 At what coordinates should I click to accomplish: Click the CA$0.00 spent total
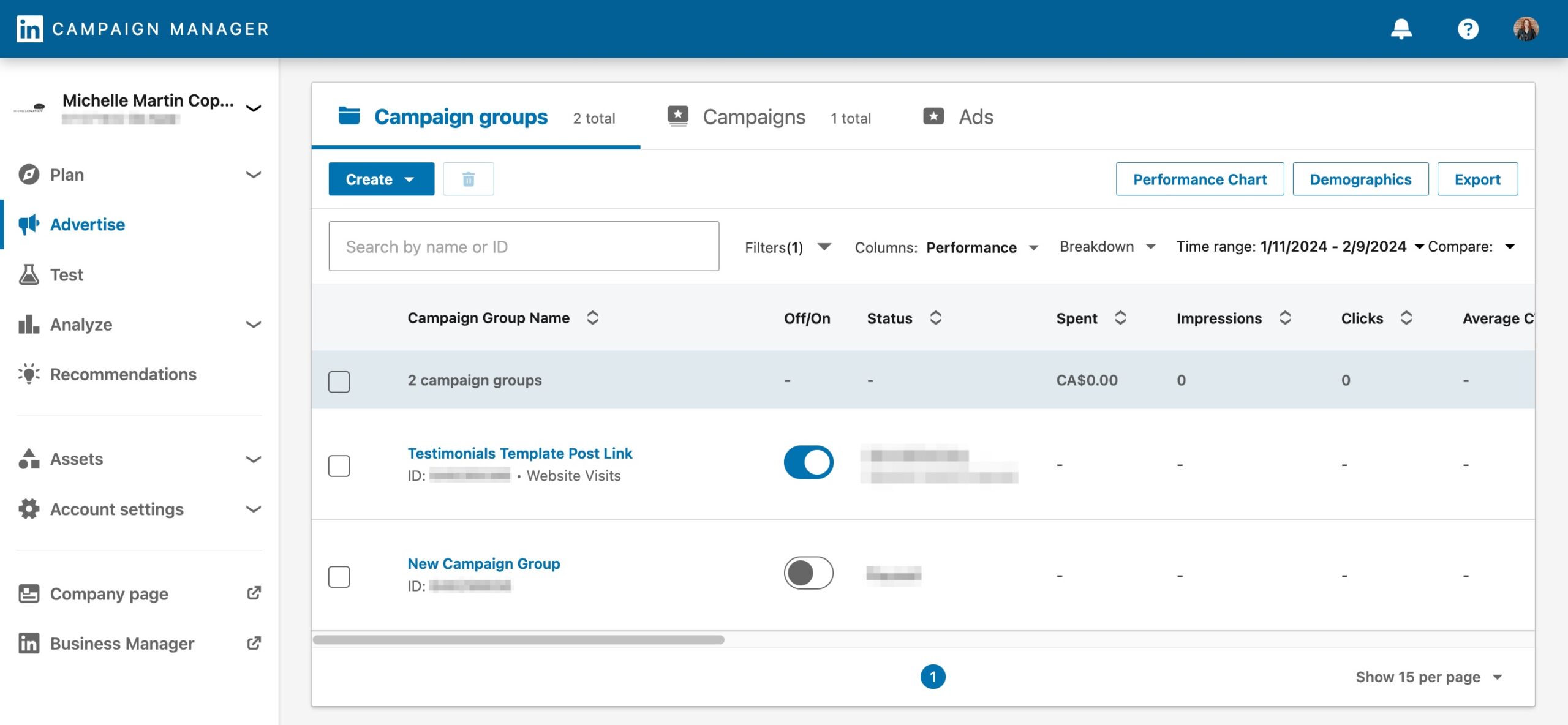(1087, 380)
